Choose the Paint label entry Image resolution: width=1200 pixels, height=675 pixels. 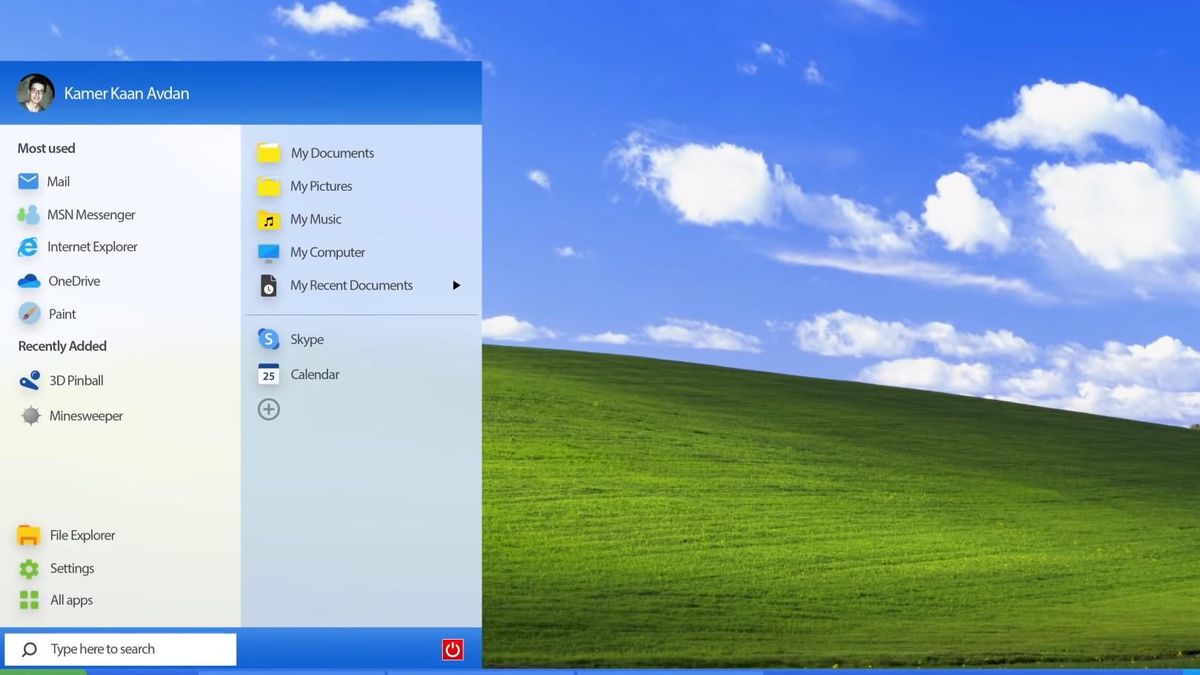pyautogui.click(x=62, y=314)
